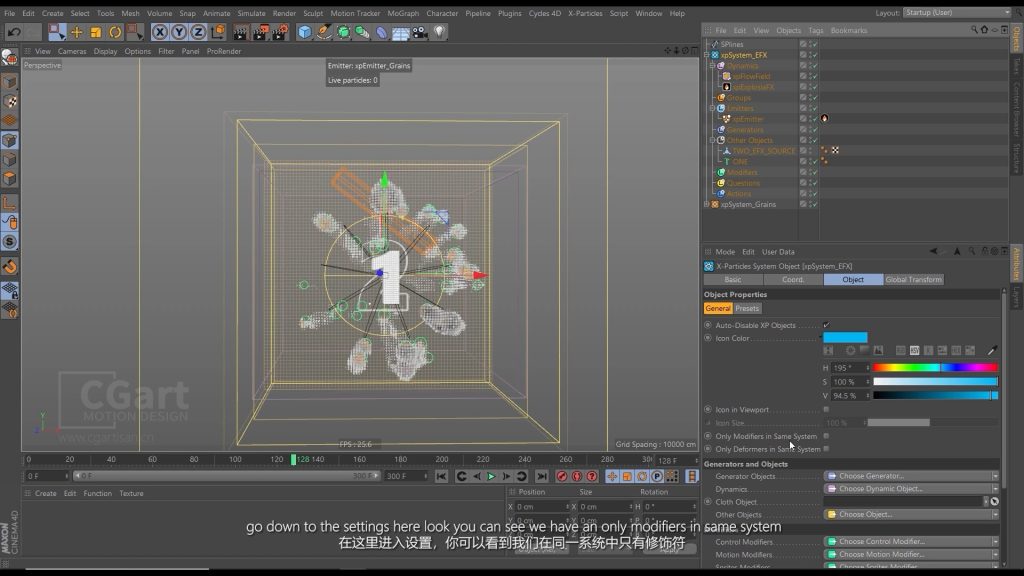Toggle the Z axis lock

coord(198,31)
